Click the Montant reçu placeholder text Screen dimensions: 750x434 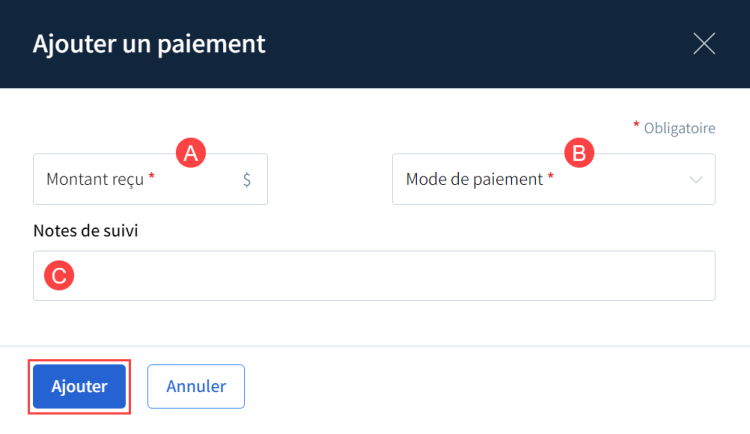coord(95,180)
